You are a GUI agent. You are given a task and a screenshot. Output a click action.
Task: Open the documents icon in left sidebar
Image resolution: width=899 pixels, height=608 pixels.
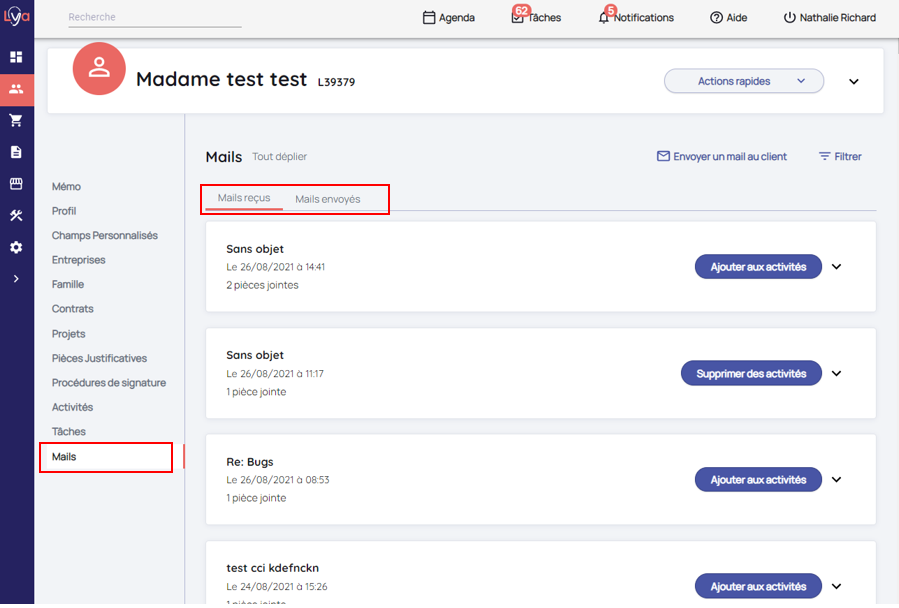[x=16, y=152]
